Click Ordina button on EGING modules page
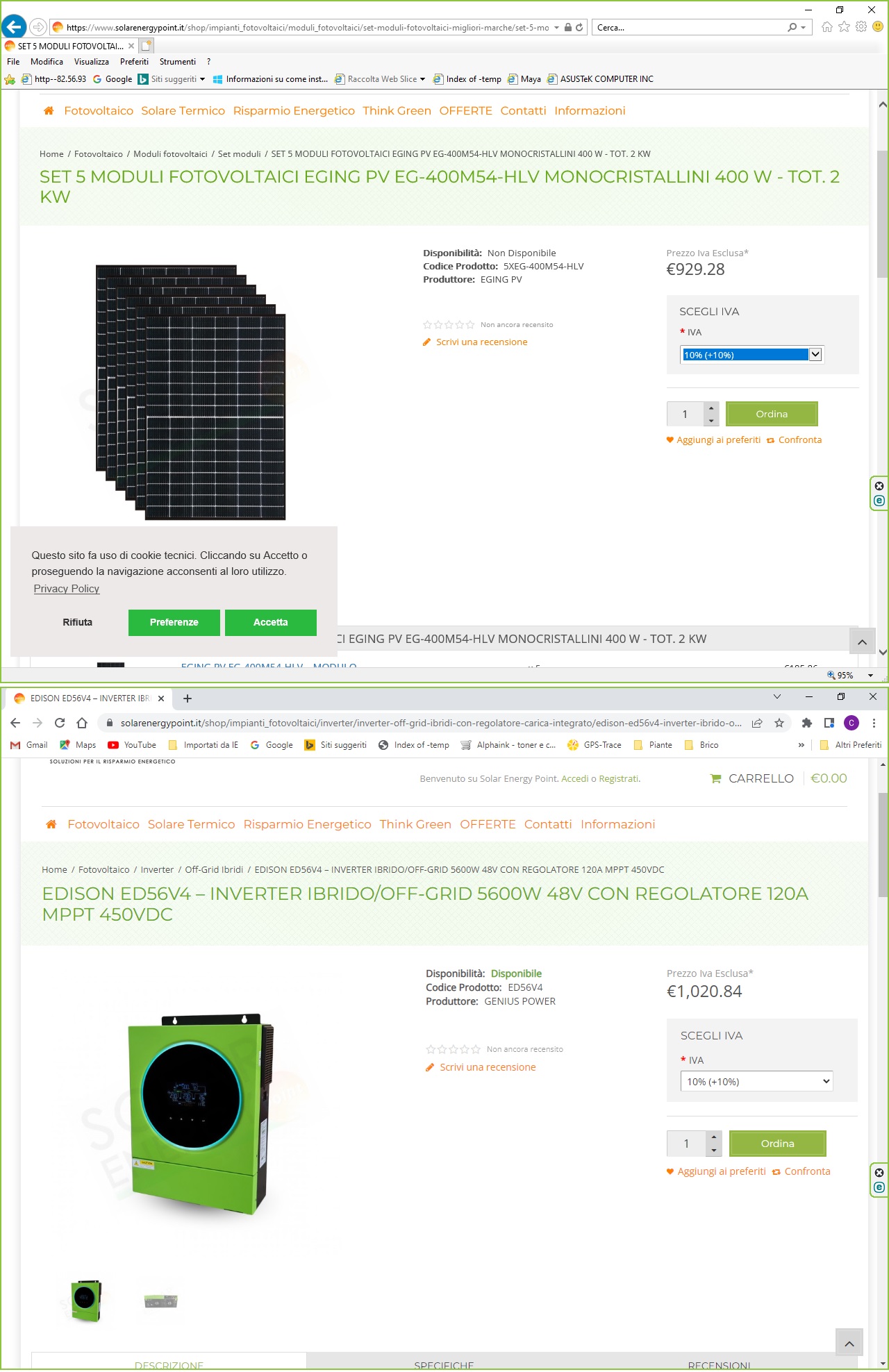889x1372 pixels. [x=772, y=414]
